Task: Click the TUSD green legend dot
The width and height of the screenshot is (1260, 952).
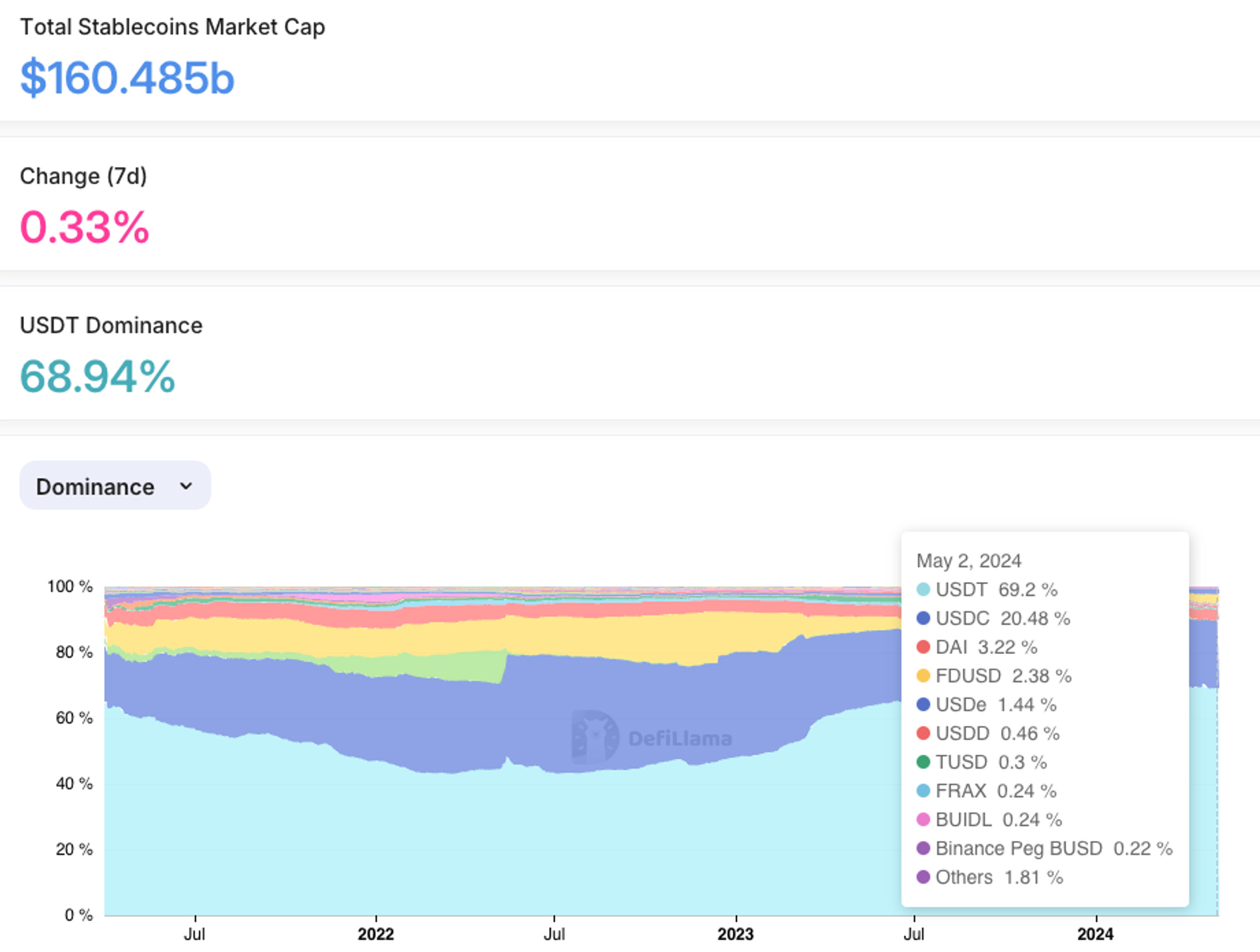Action: (923, 762)
